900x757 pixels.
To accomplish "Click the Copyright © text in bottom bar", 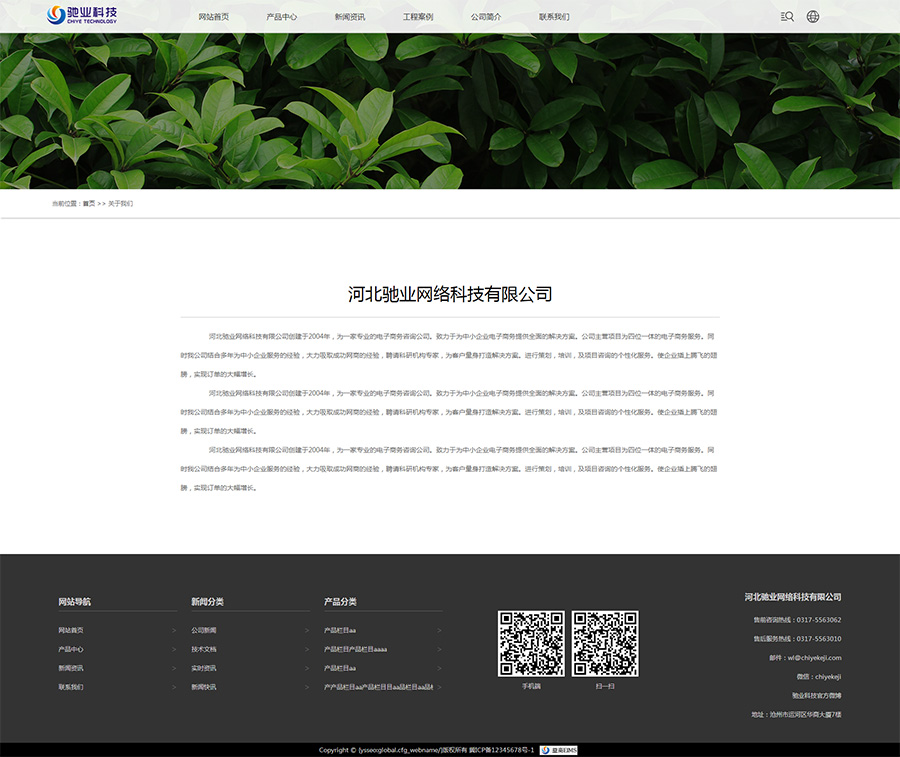I will pos(338,750).
